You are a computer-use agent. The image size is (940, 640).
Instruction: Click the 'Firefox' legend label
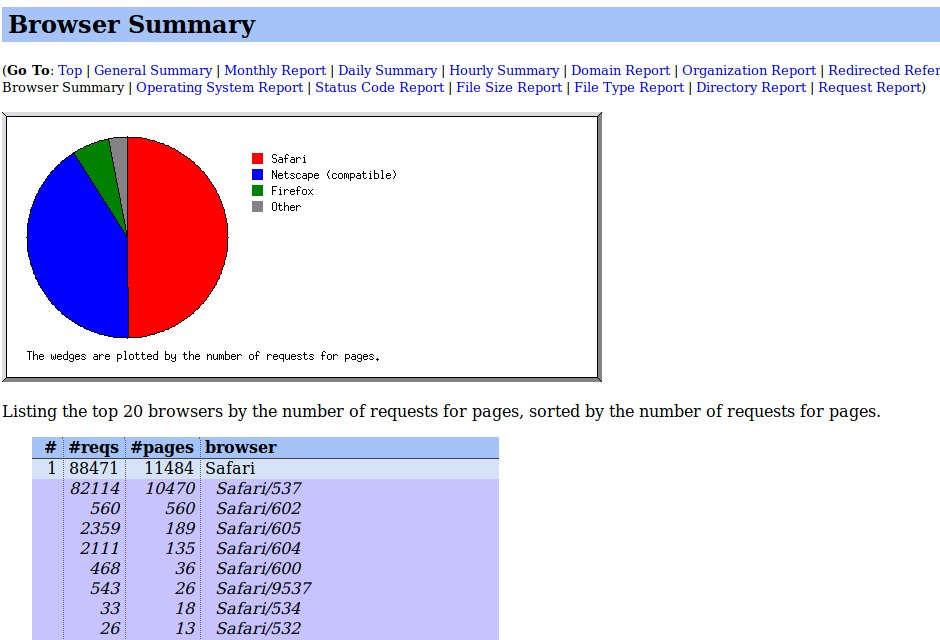coord(292,191)
